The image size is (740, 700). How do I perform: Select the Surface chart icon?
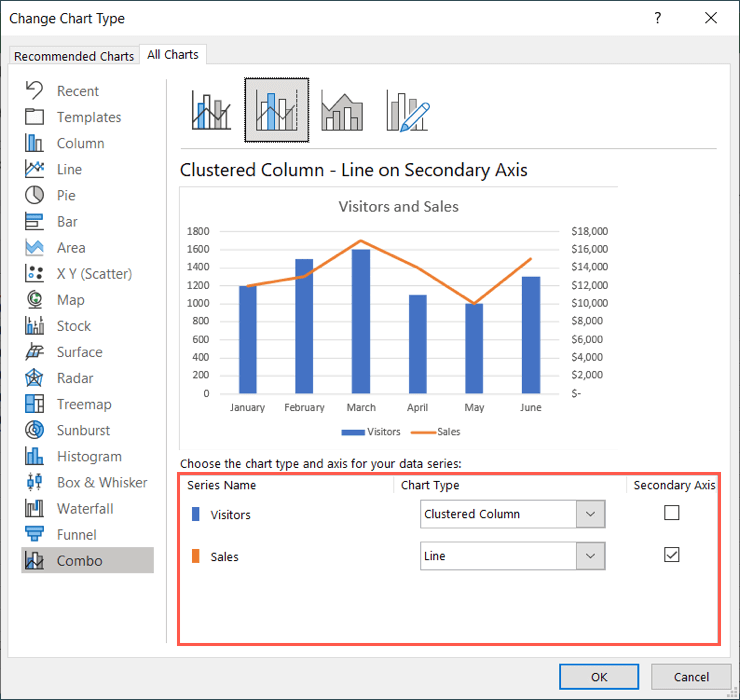coord(34,352)
